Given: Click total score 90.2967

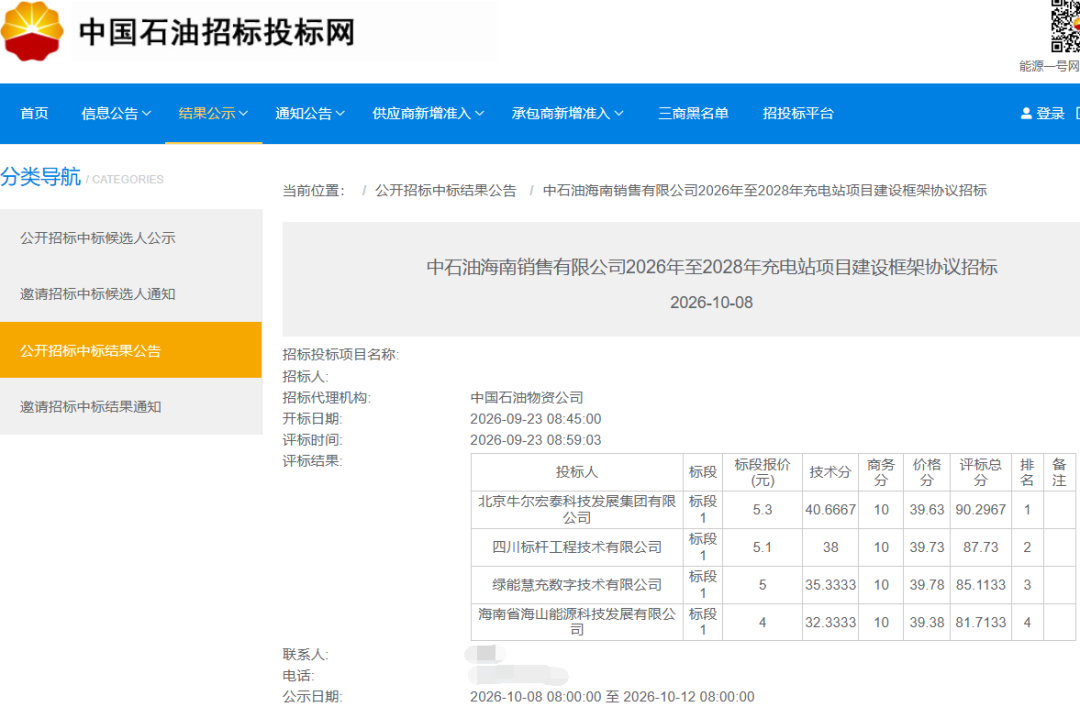Looking at the screenshot, I should click(x=981, y=510).
